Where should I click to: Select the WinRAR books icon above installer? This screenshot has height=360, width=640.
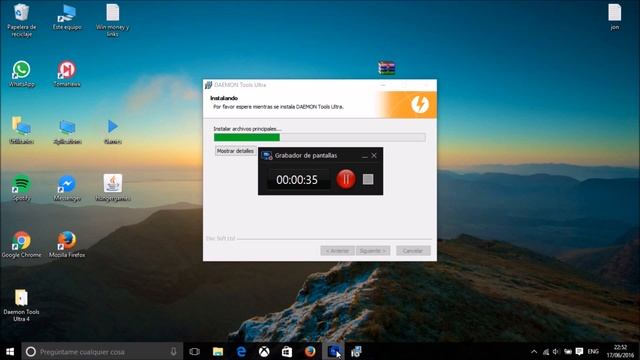[387, 68]
